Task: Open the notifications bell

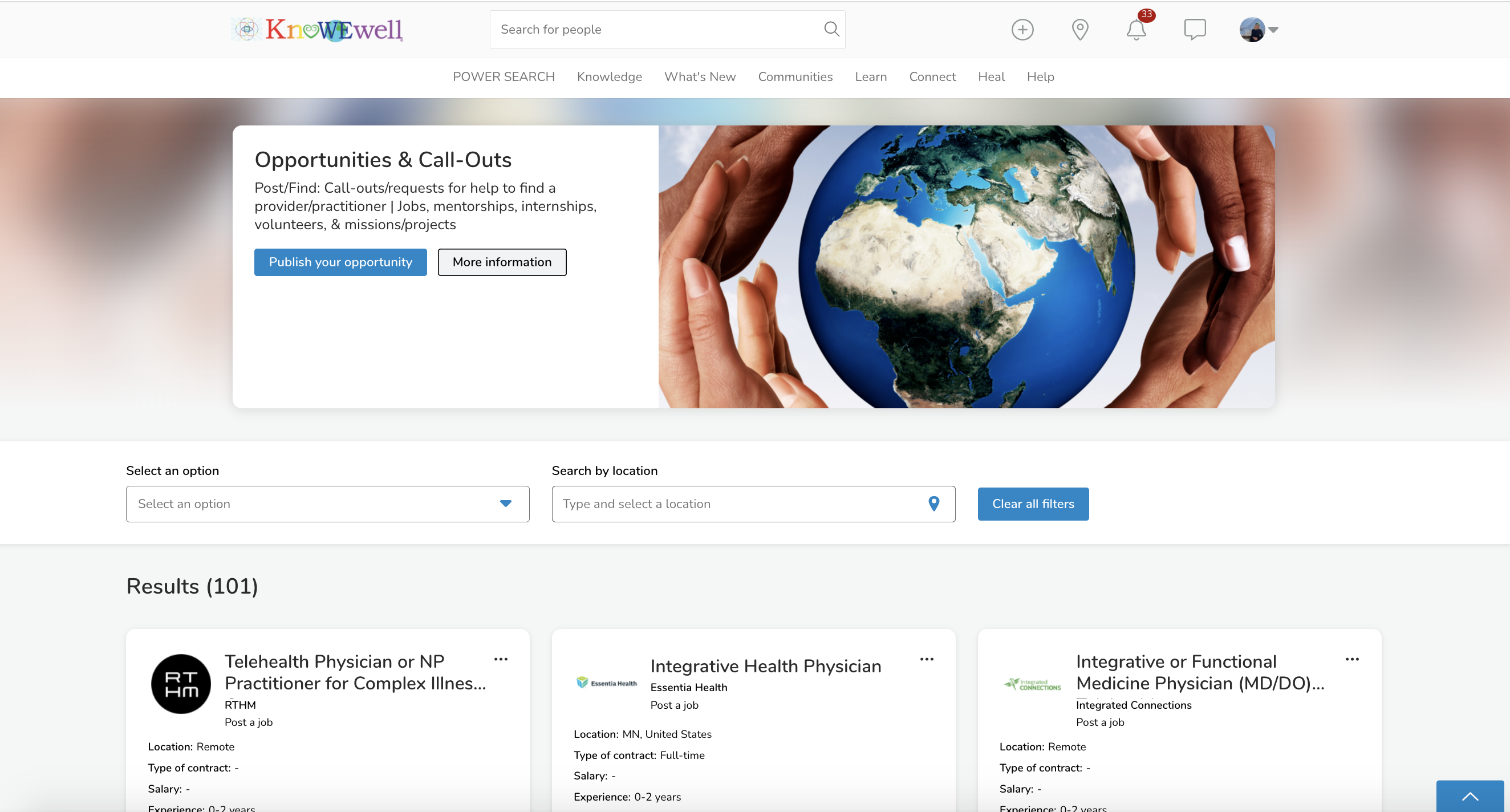Action: tap(1136, 29)
